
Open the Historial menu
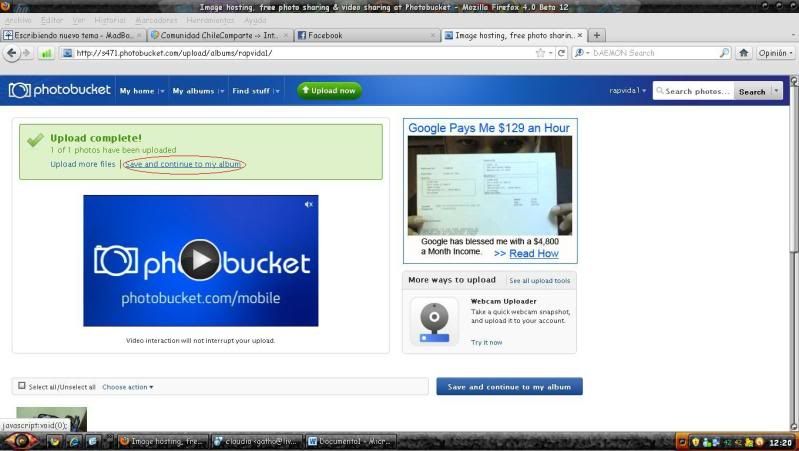(110, 20)
